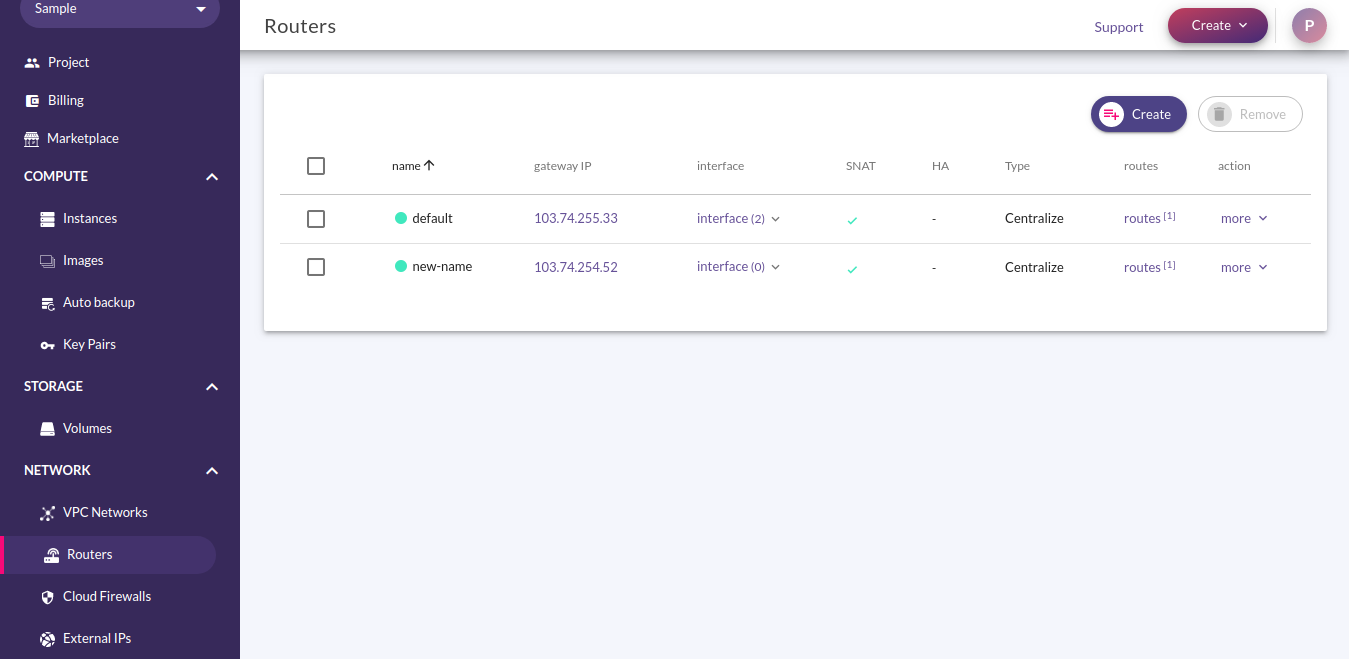Open VPC Networks in sidebar
The image size is (1349, 659).
(105, 512)
